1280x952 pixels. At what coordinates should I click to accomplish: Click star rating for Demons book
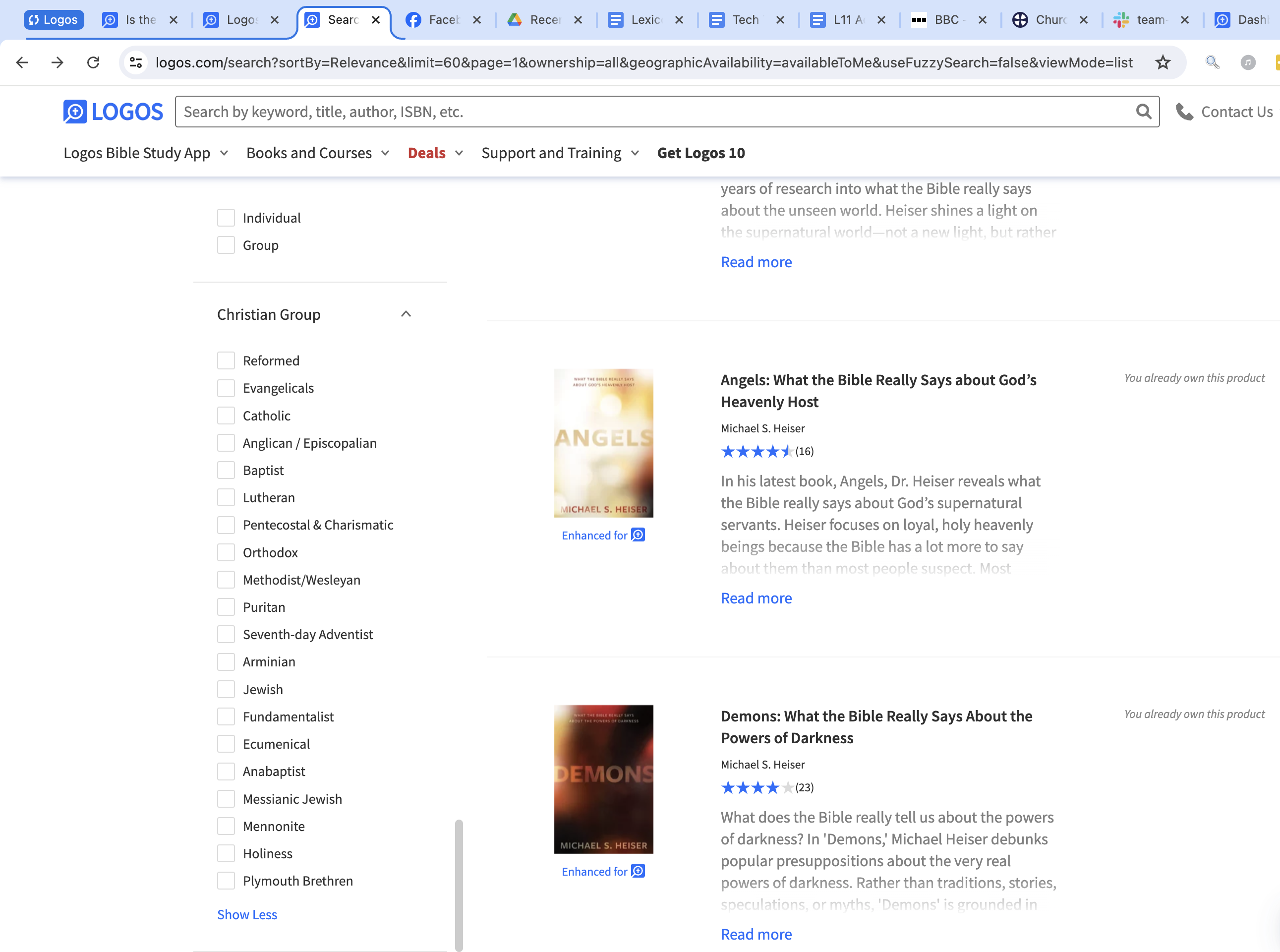pos(757,787)
